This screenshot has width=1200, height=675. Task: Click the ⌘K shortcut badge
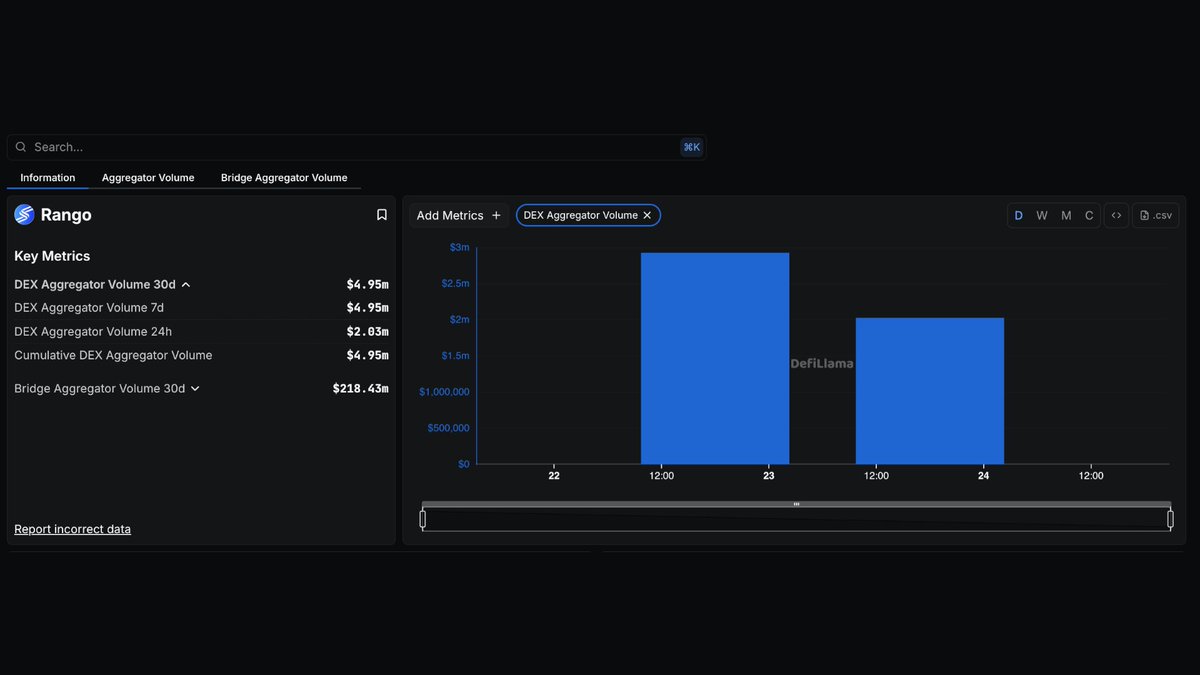pos(691,147)
